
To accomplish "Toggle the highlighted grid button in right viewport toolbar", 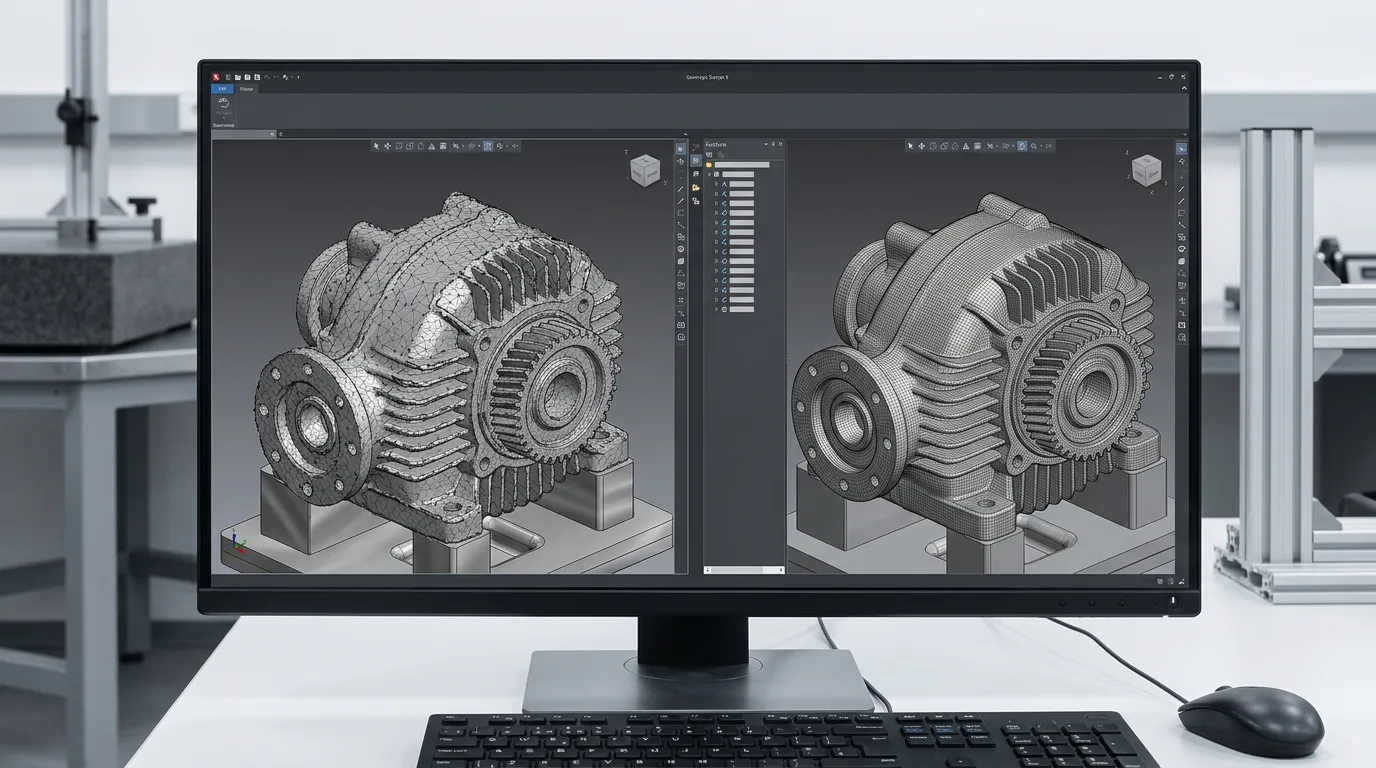I will click(1022, 146).
